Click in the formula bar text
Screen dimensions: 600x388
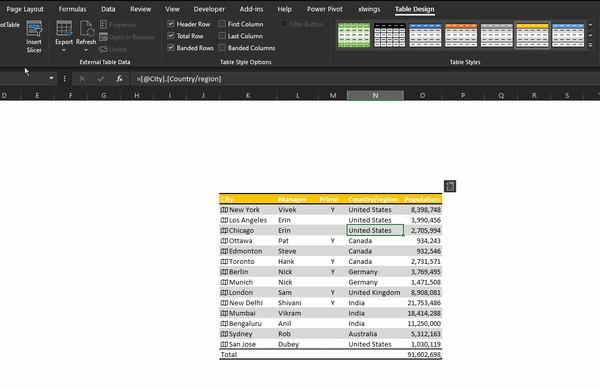179,79
